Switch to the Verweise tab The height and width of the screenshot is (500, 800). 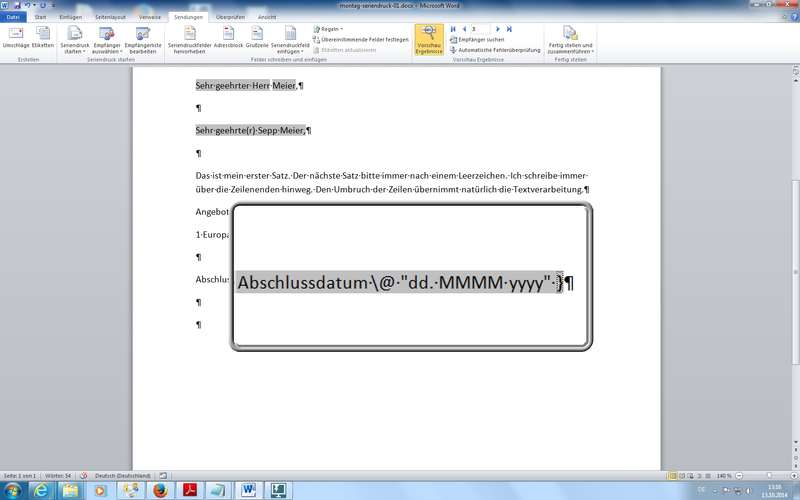pyautogui.click(x=150, y=17)
